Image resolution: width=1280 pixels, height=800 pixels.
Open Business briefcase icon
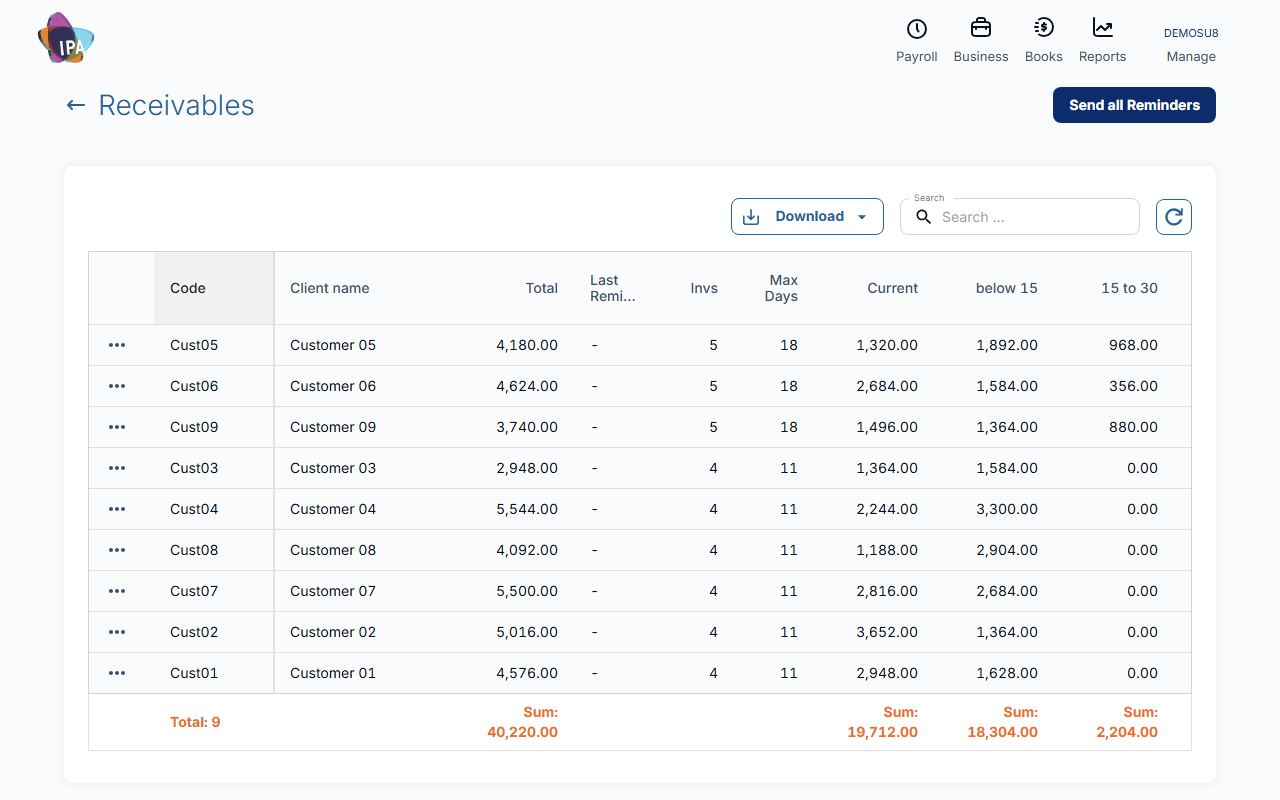(981, 28)
